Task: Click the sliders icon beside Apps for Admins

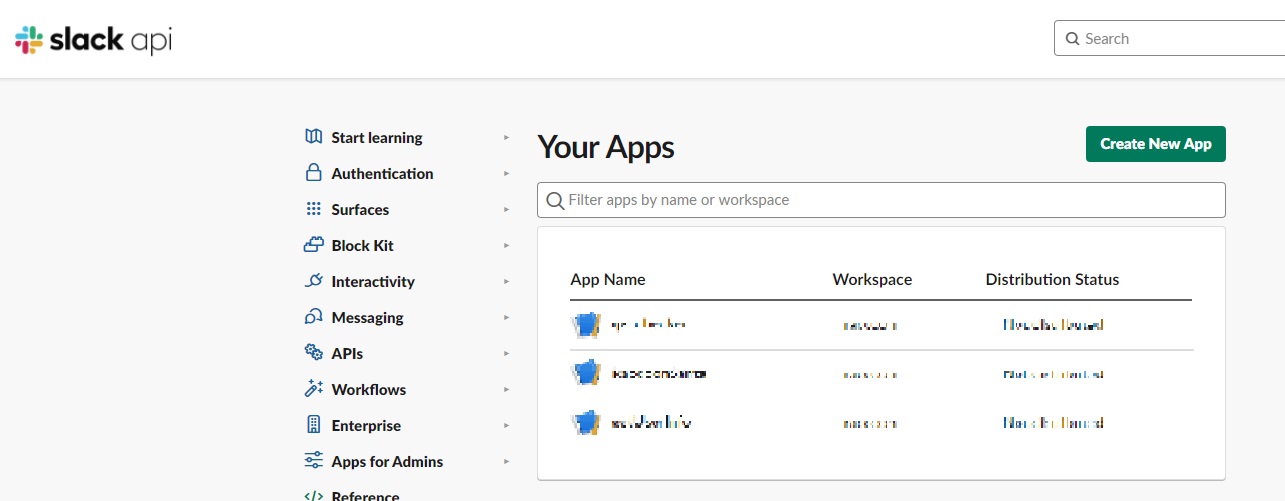Action: [x=314, y=461]
